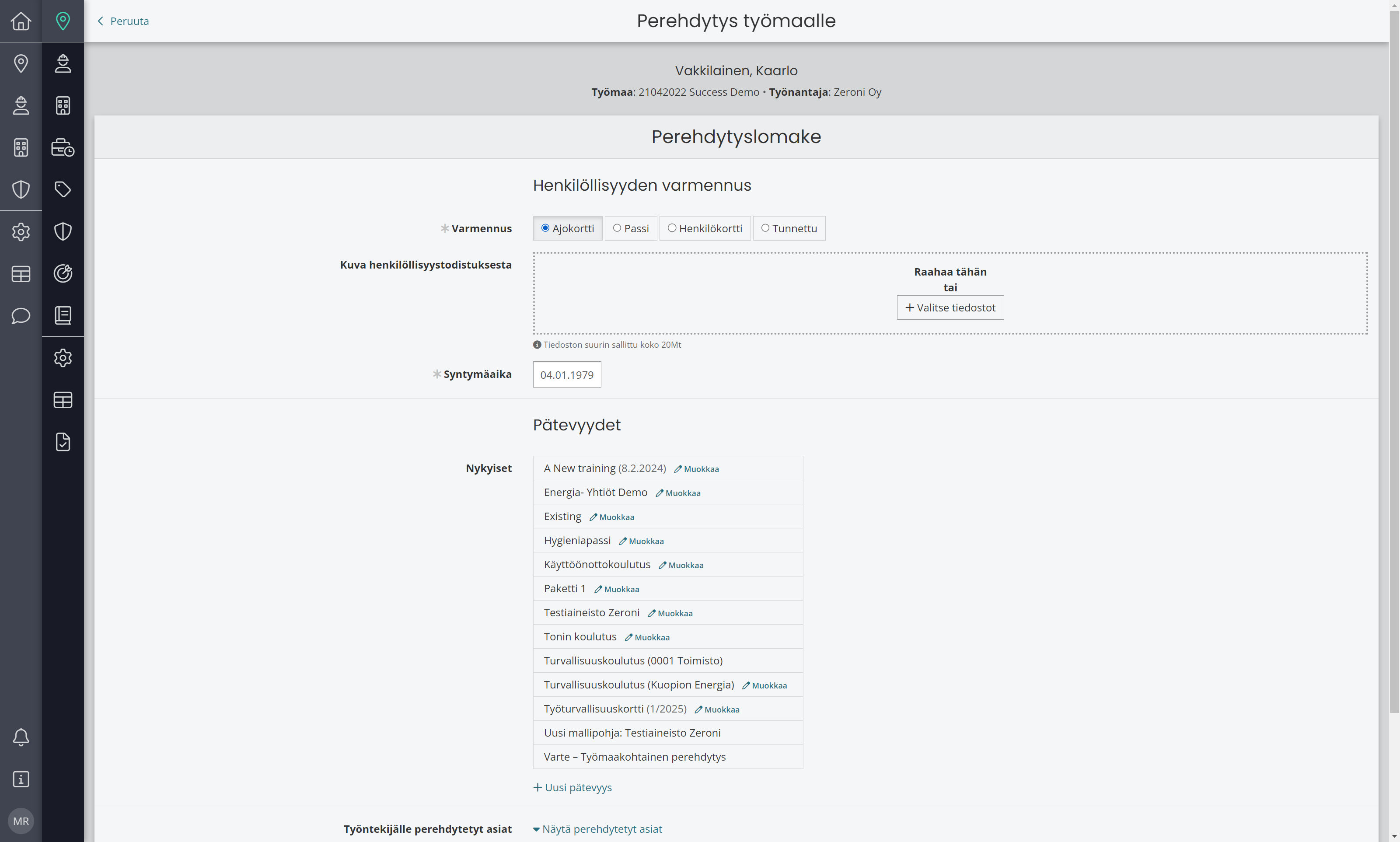The height and width of the screenshot is (842, 1400).
Task: Click the Valitse tiedostot button
Action: (x=950, y=307)
